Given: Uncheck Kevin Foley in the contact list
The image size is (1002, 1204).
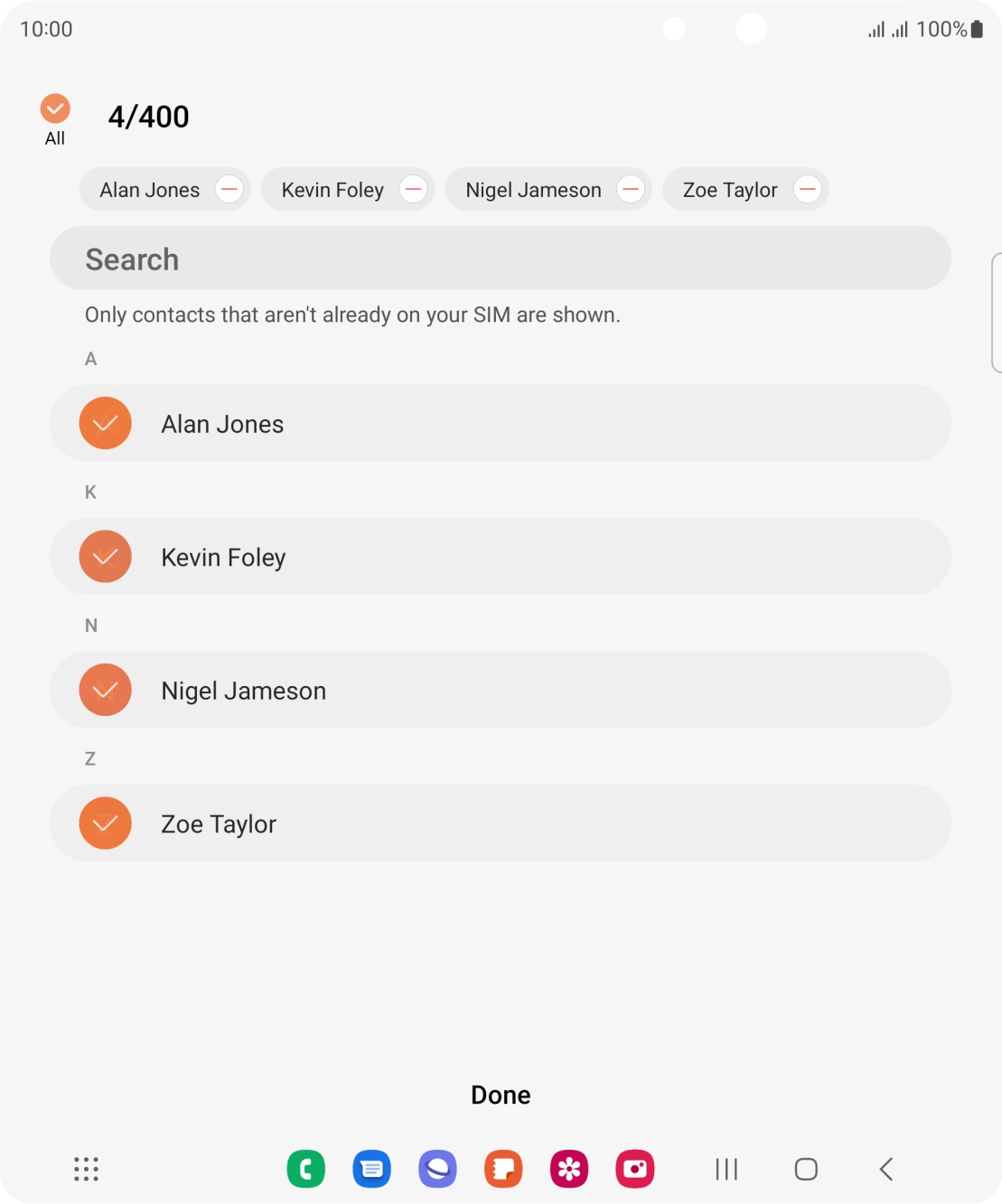Looking at the screenshot, I should [x=106, y=556].
